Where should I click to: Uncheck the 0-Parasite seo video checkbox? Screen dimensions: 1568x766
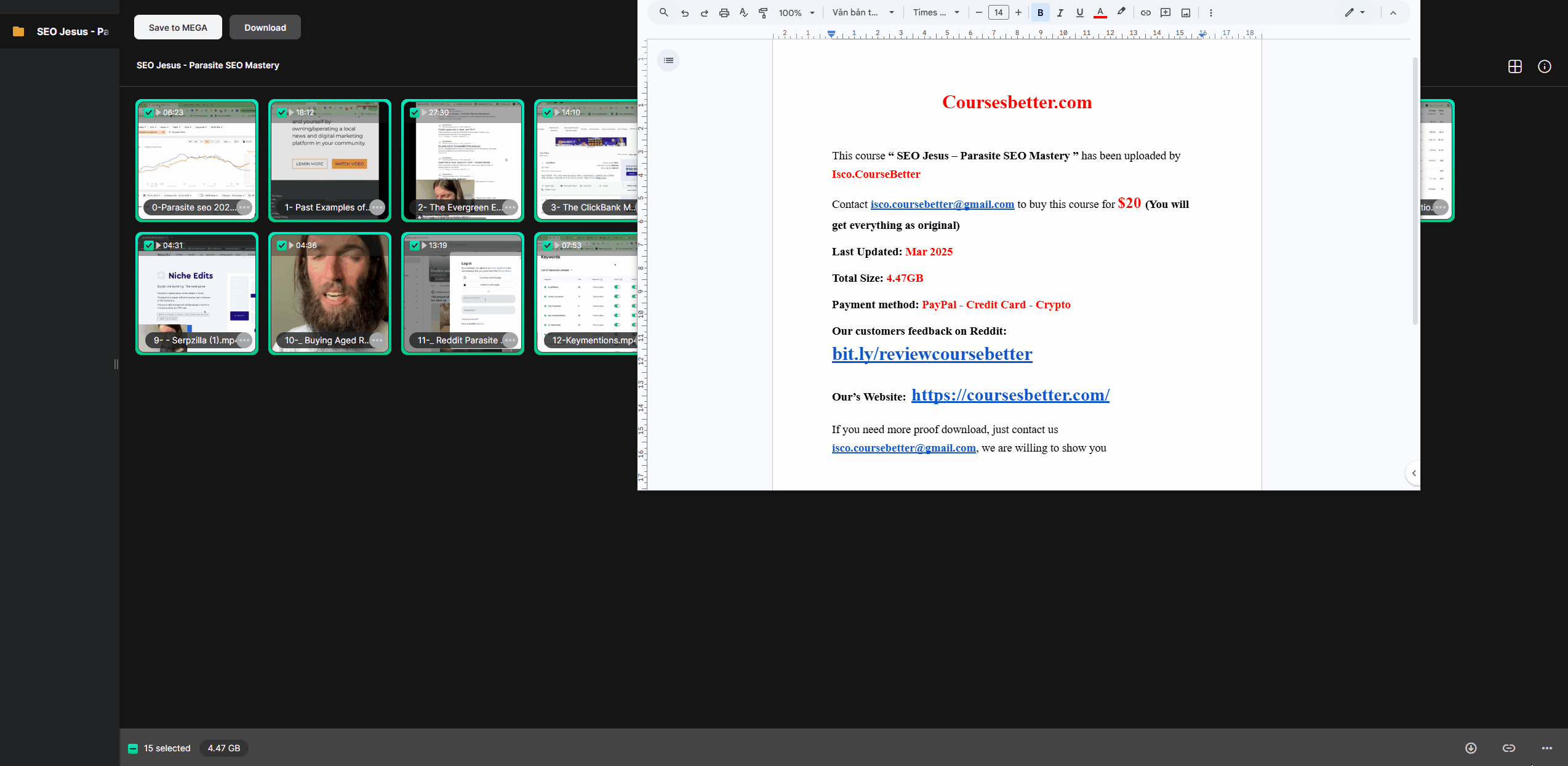149,113
